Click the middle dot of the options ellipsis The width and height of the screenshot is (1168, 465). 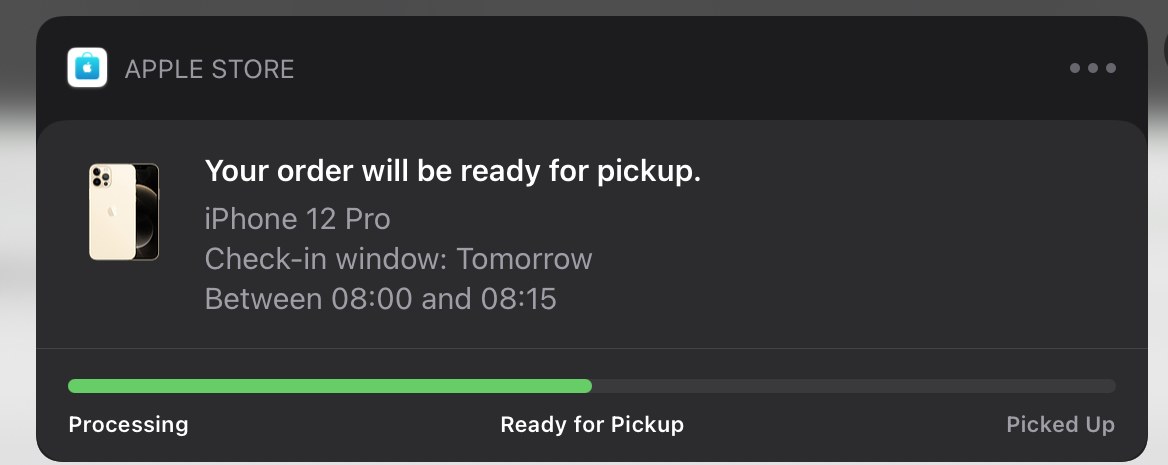1093,68
